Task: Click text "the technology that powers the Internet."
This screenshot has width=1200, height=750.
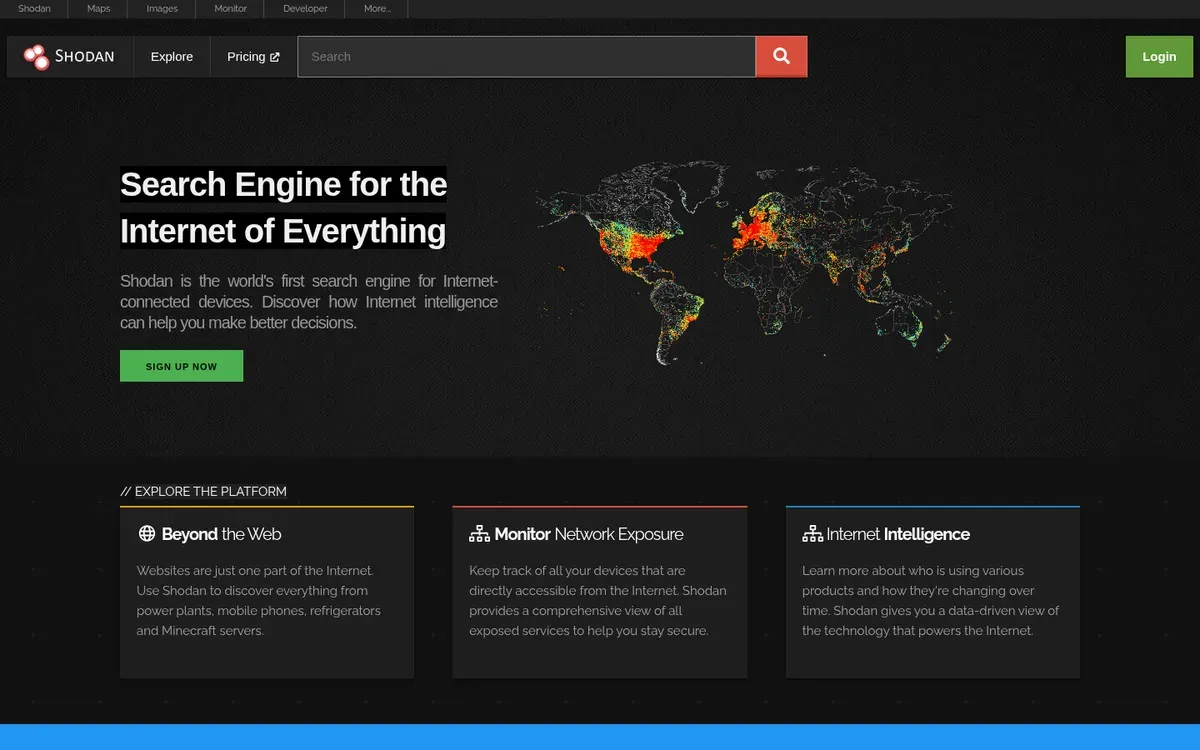Action: (917, 631)
